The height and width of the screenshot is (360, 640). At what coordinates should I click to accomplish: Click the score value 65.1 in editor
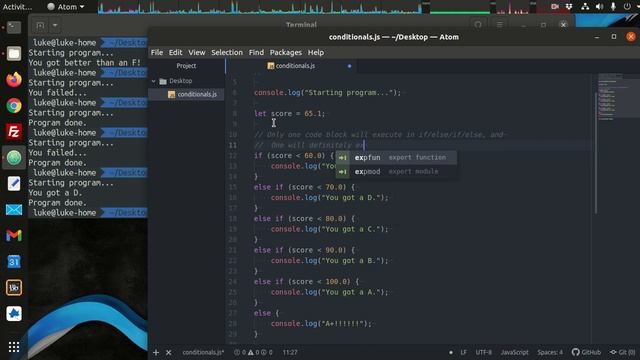313,113
